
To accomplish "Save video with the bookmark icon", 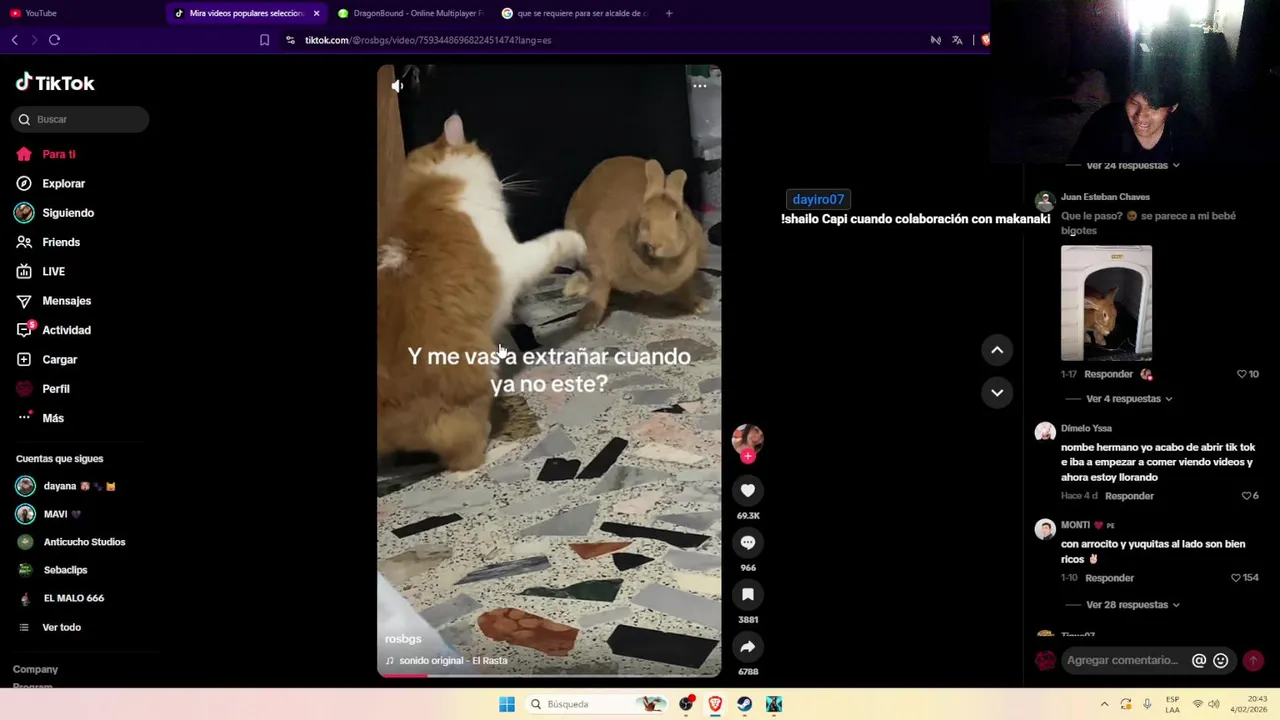I will pos(748,594).
